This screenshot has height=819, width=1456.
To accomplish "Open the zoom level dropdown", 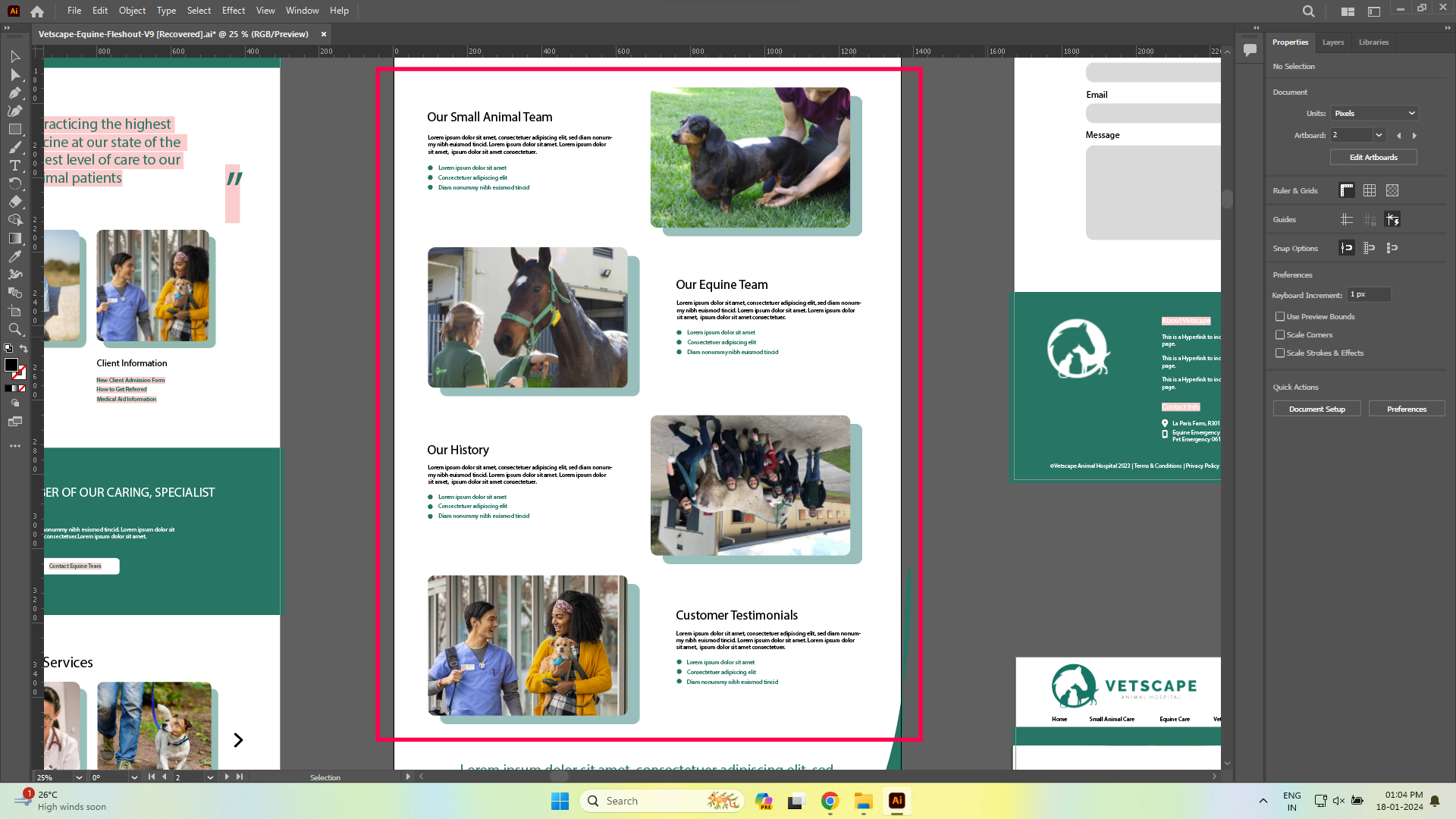I will coord(79,777).
